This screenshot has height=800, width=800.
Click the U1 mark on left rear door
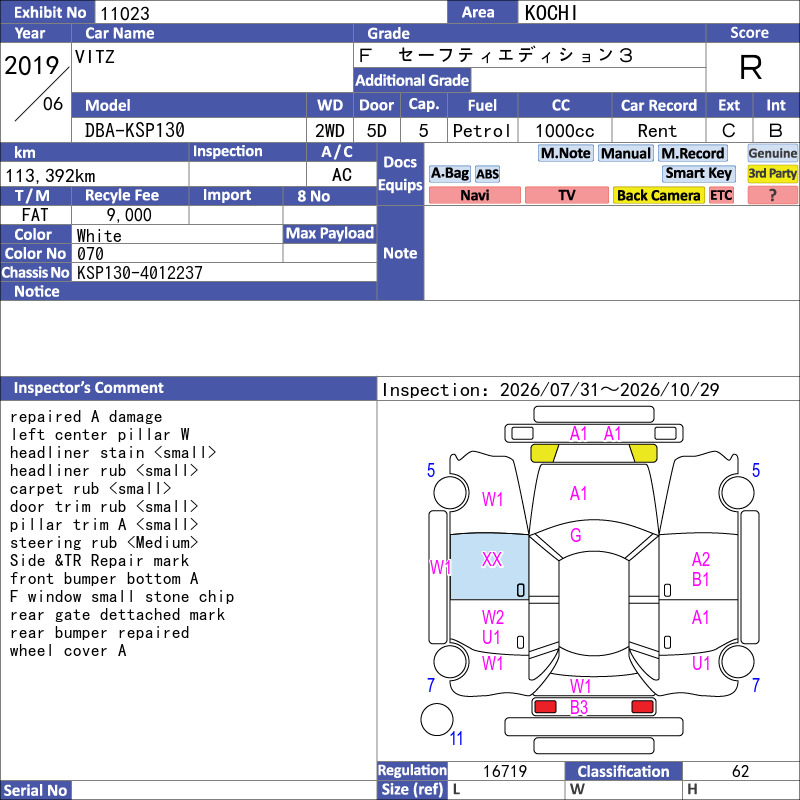(x=491, y=638)
